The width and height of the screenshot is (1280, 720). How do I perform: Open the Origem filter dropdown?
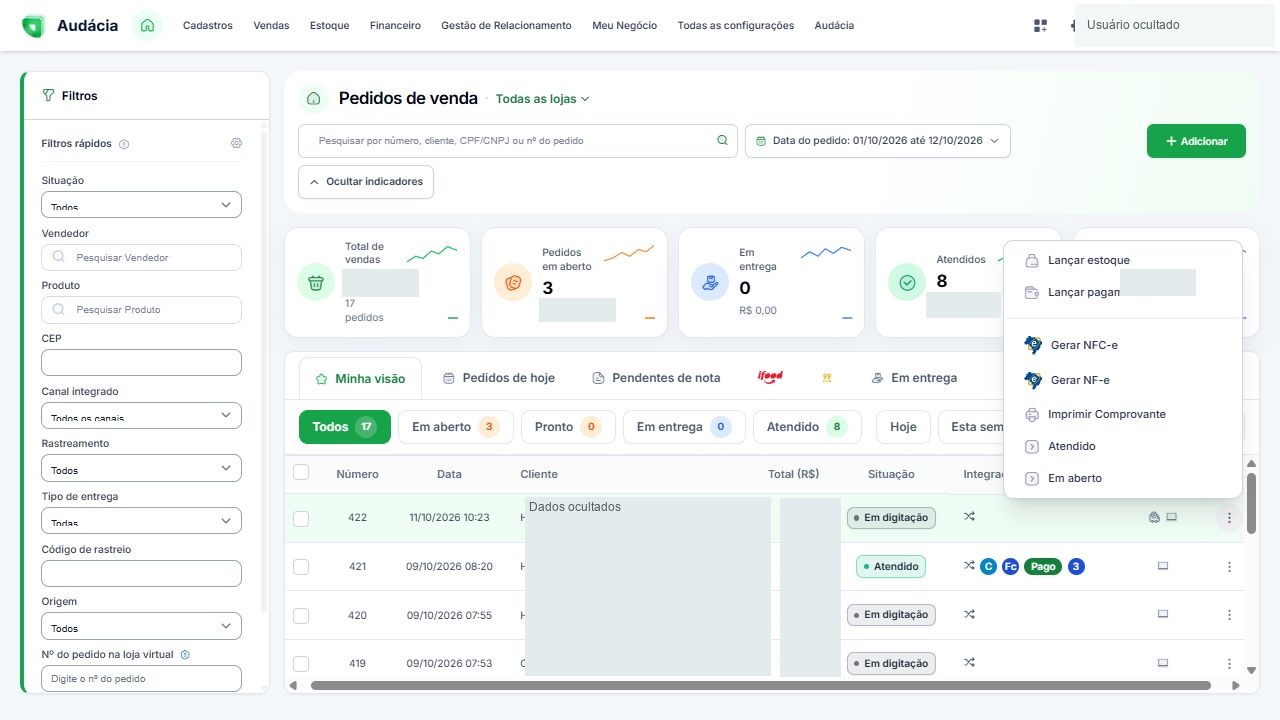click(x=141, y=626)
